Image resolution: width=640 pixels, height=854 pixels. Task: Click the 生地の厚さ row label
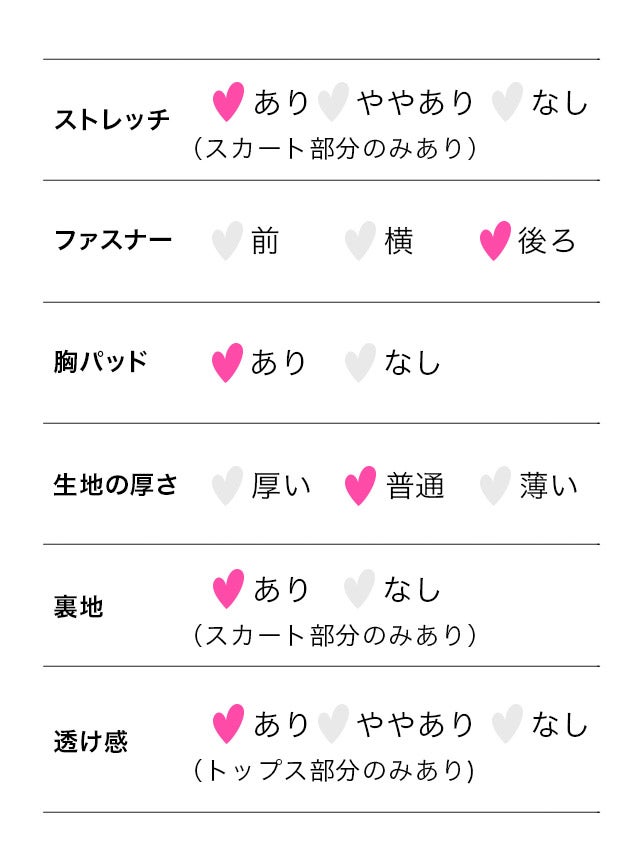[x=115, y=485]
